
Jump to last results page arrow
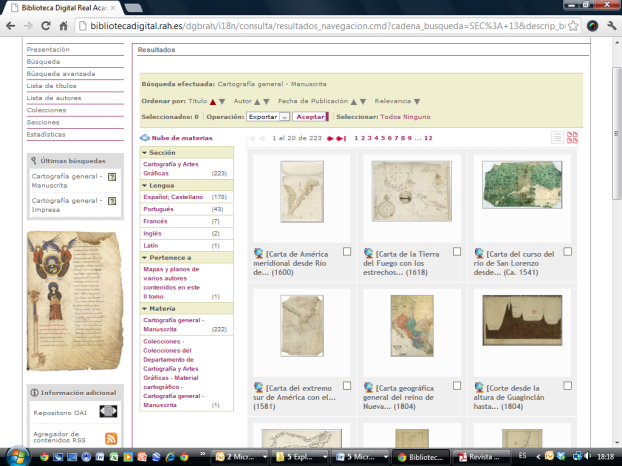point(341,138)
